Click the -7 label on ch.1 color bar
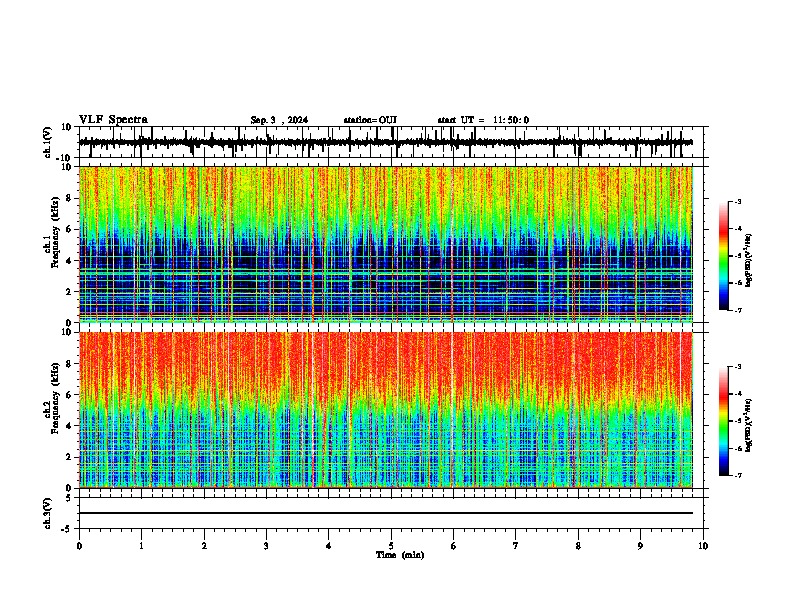This screenshot has width=792, height=612. click(737, 310)
